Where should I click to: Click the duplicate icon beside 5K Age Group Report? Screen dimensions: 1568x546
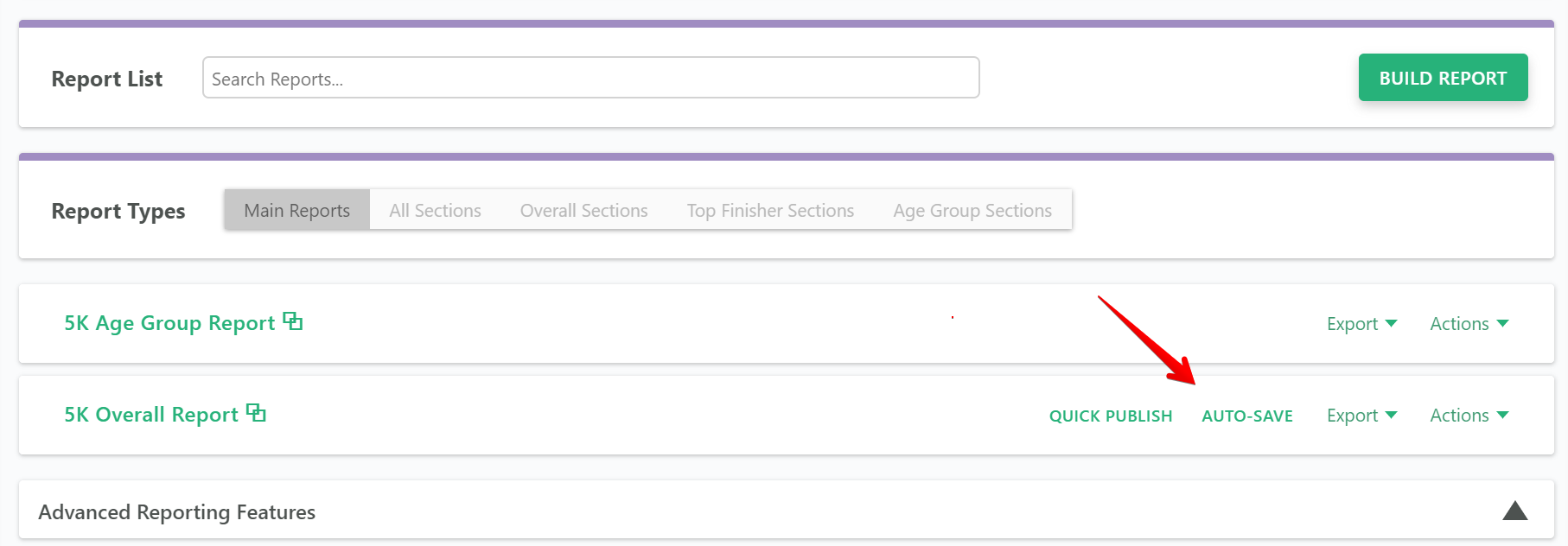pos(294,321)
